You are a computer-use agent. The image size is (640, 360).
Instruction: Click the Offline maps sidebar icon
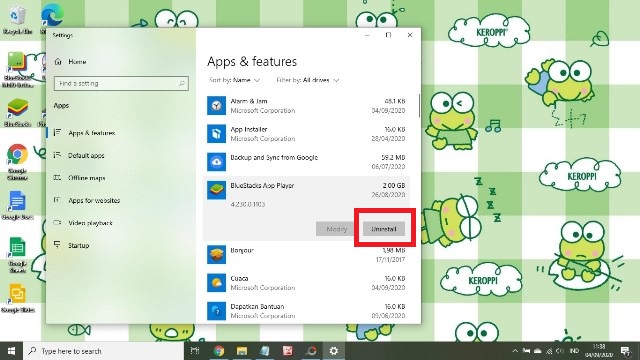tap(57, 178)
